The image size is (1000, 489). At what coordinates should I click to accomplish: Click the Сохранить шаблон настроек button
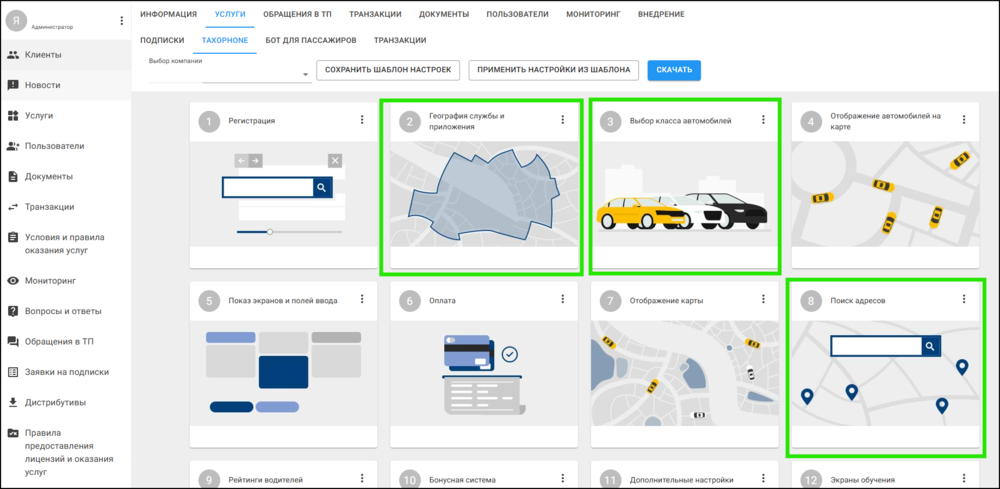(x=388, y=70)
